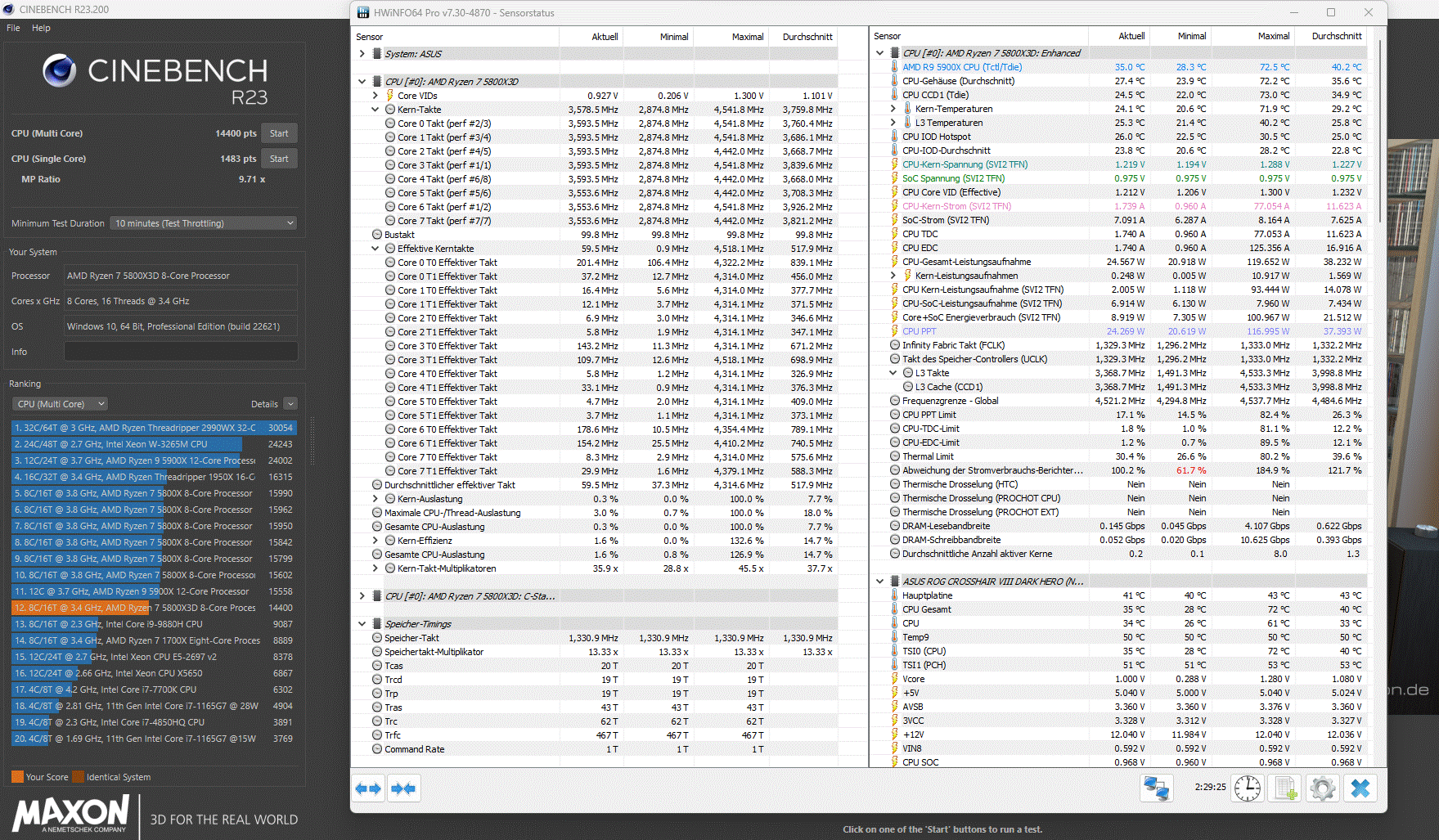The image size is (1439, 840).
Task: Collapse the ASUS ROG CROSSHAIR VIII DARK HERO group
Action: click(879, 582)
